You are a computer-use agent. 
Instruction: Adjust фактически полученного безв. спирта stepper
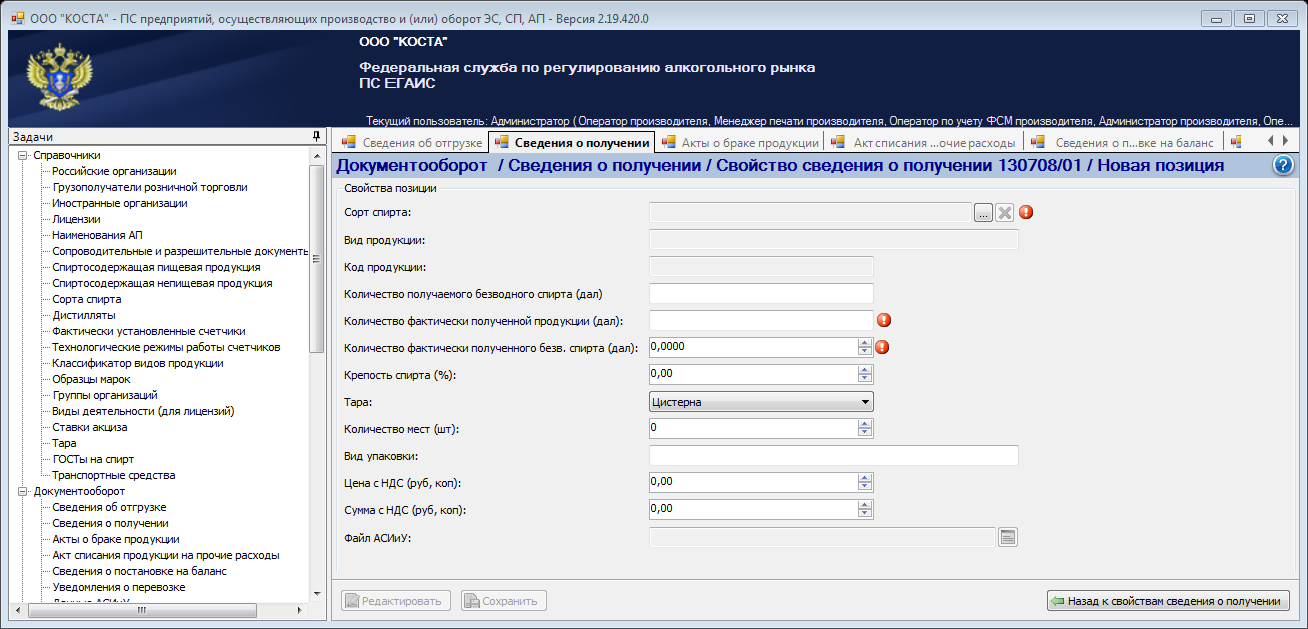865,347
